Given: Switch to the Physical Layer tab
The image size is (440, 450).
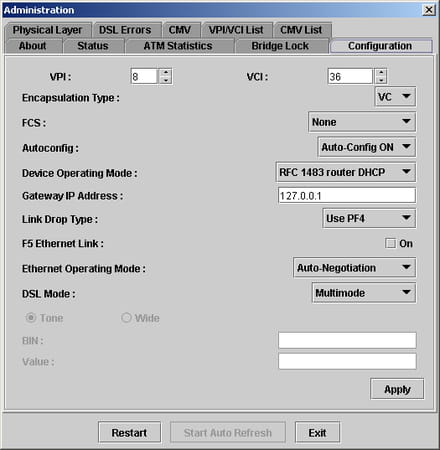Looking at the screenshot, I should click(x=48, y=30).
